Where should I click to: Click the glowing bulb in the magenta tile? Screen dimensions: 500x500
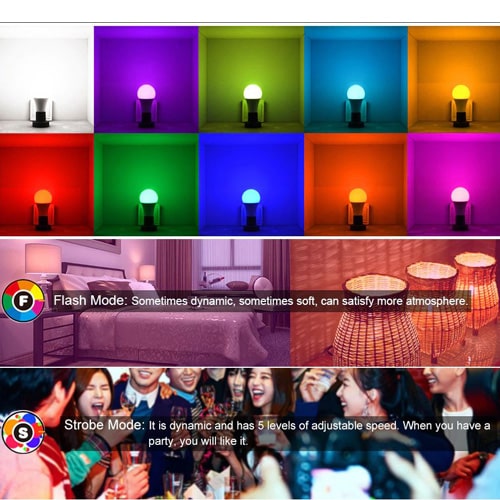point(460,195)
